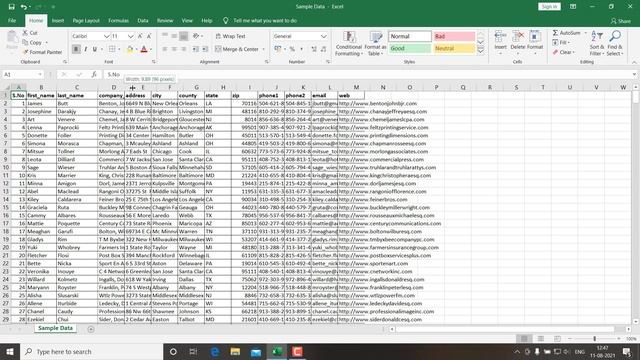
Task: Switch to the Page Layout tab
Action: click(x=86, y=20)
